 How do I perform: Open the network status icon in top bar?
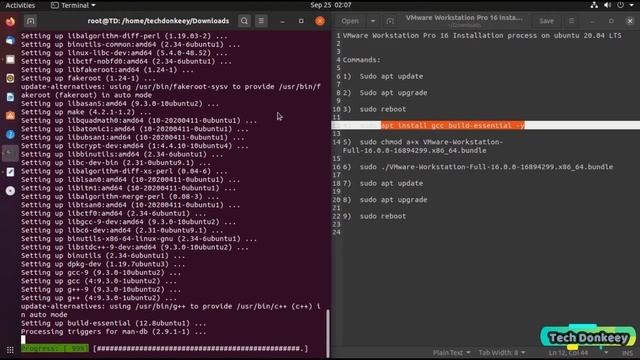point(594,5)
